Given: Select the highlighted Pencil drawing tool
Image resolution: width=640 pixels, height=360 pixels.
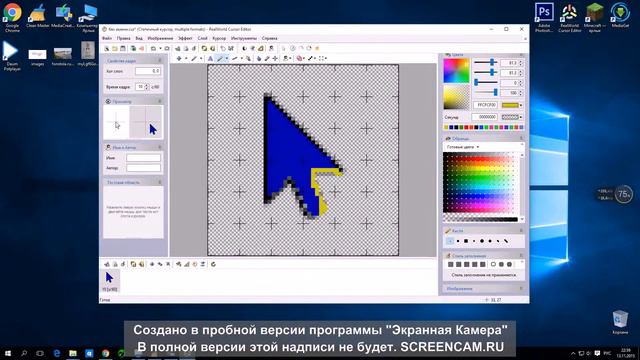Looking at the screenshot, I should 220,58.
